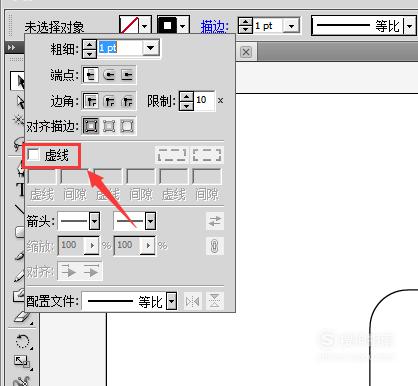Click the black stroke color swatch

167,25
